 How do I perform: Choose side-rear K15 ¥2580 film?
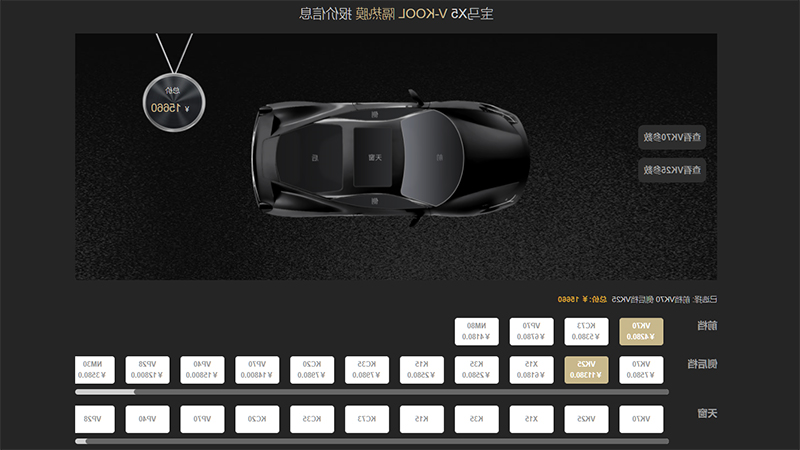(421, 370)
